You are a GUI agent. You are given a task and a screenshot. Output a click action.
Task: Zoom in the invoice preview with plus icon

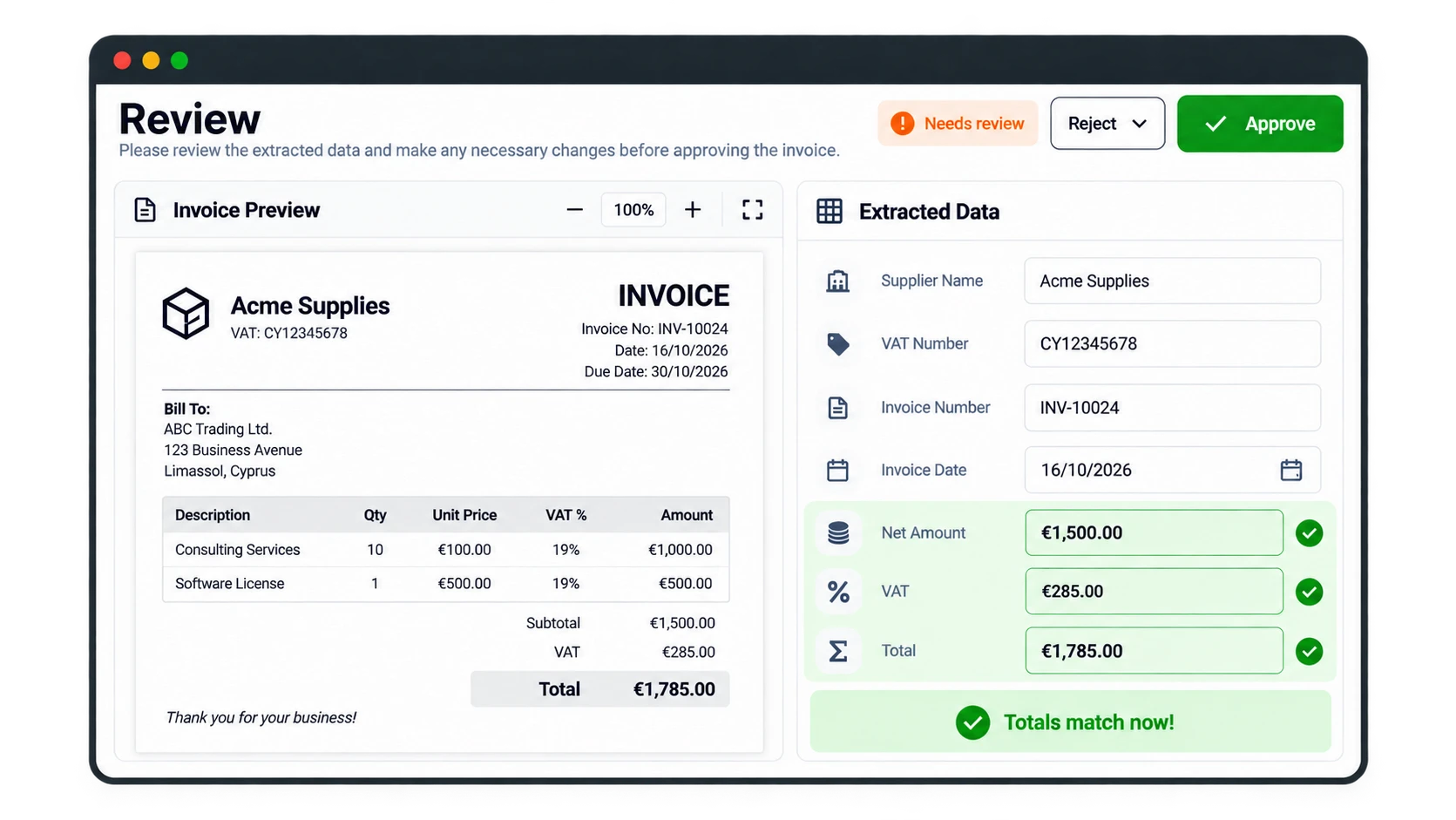[x=693, y=210]
